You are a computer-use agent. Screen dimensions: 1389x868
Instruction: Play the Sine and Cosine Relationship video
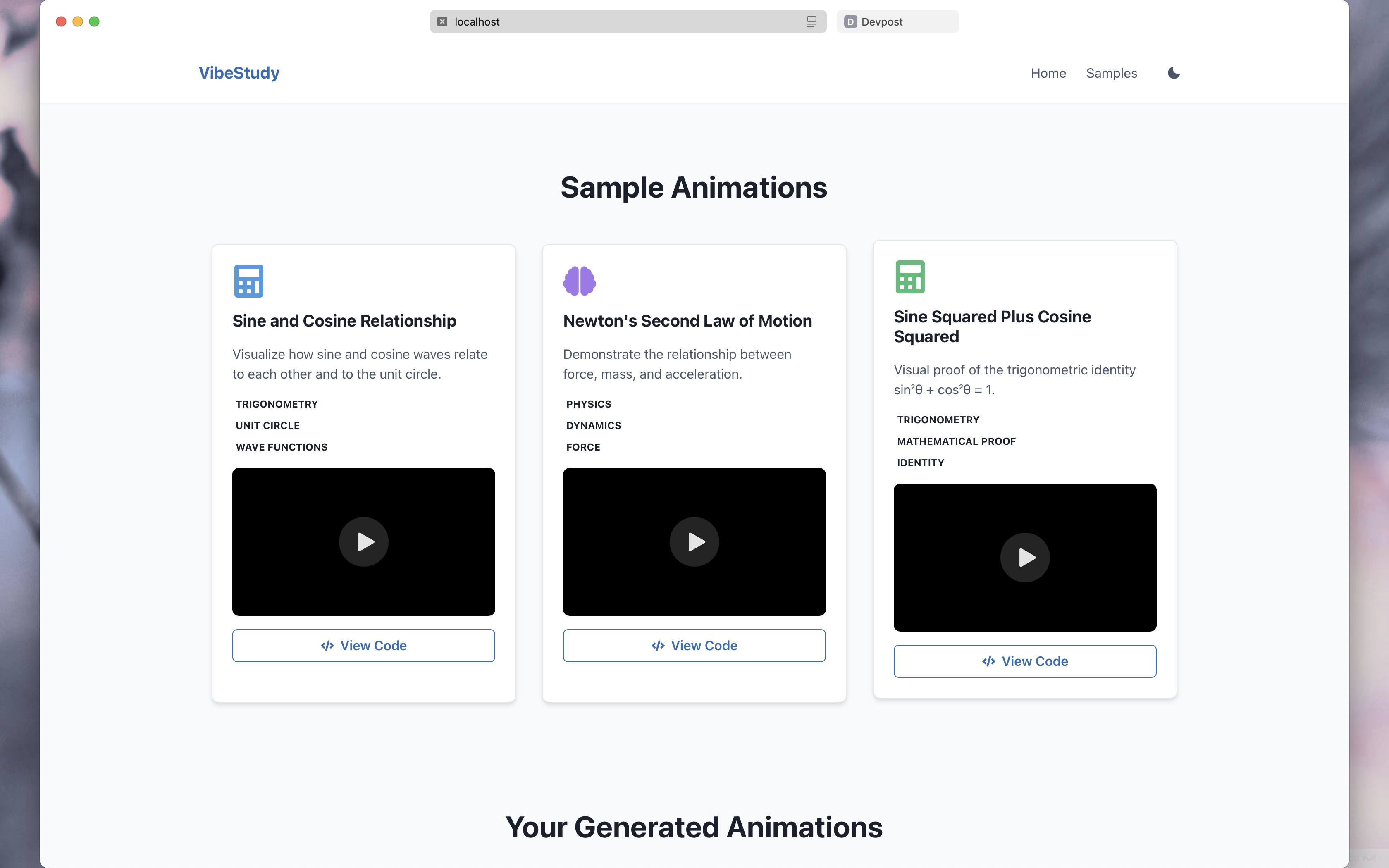(x=363, y=541)
